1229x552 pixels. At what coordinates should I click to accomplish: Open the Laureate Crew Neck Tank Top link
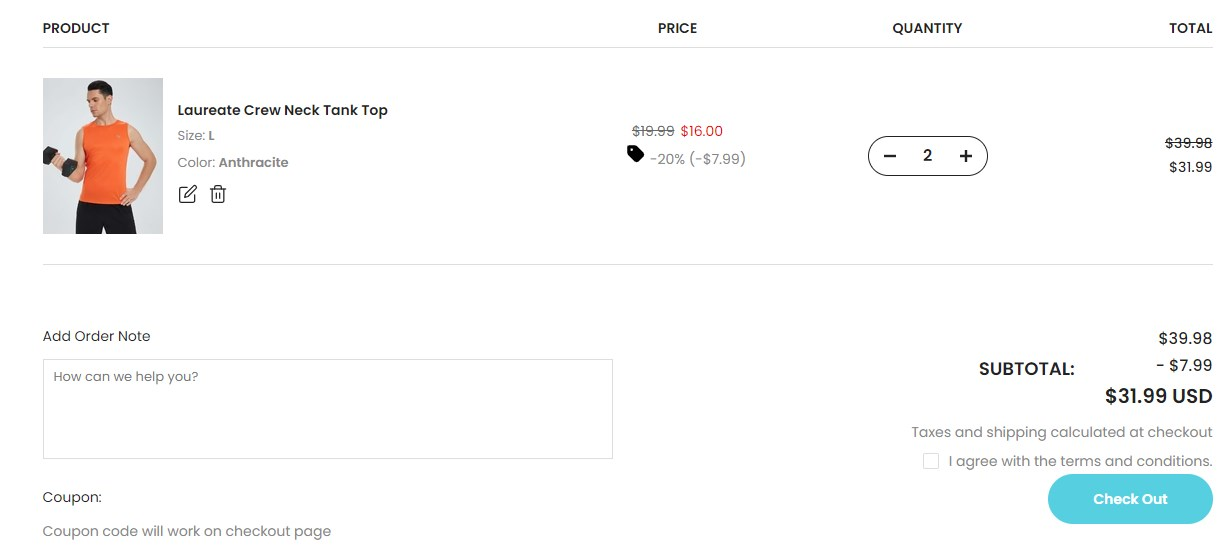tap(283, 110)
